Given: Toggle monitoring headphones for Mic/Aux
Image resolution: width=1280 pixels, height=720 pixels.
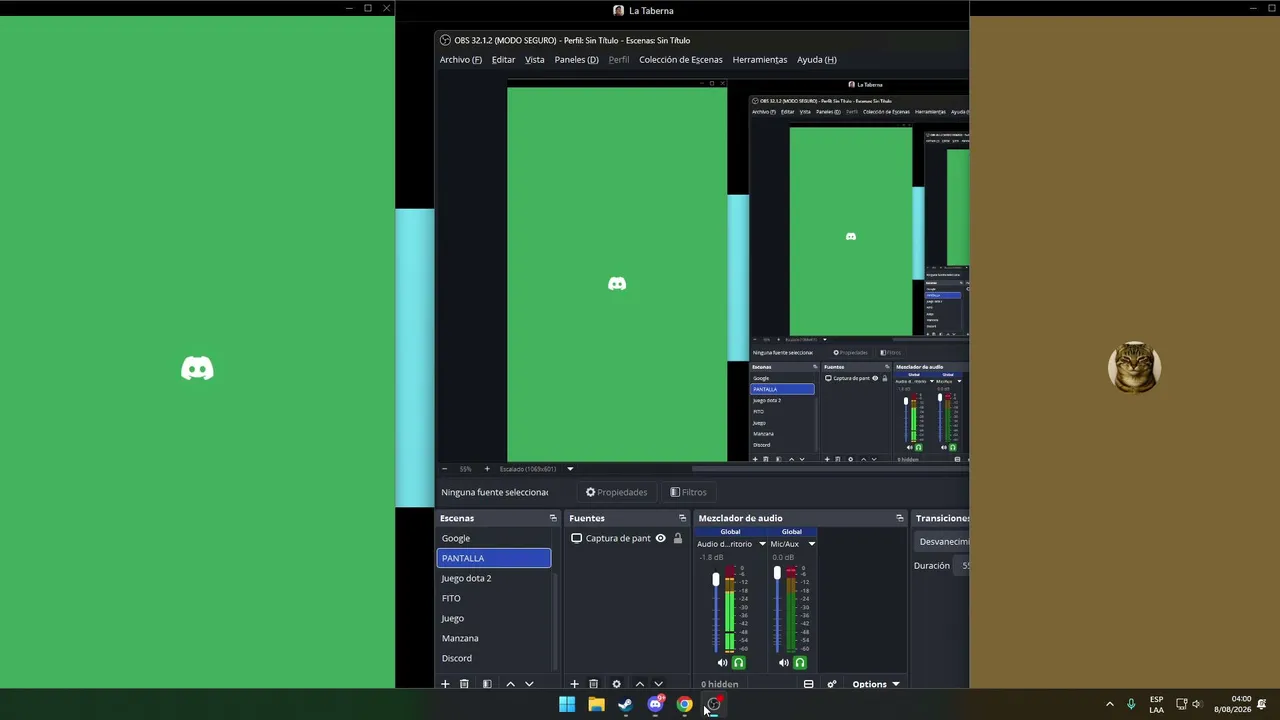Looking at the screenshot, I should [800, 662].
